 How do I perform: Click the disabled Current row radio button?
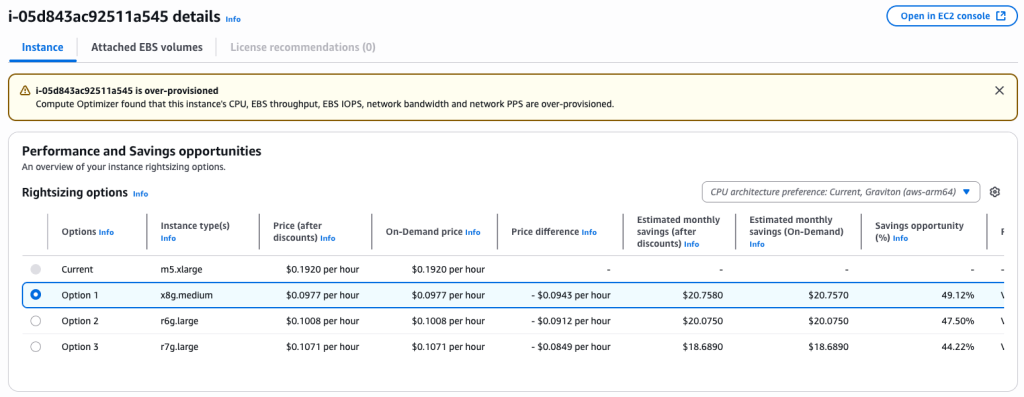click(x=35, y=269)
